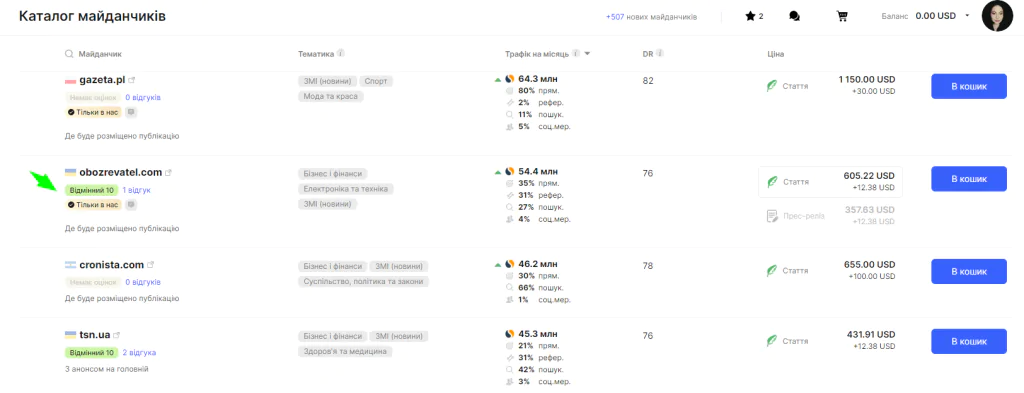Image resolution: width=1024 pixels, height=393 pixels.
Task: Add tsn.ua to cart with В кошик
Action: click(968, 341)
